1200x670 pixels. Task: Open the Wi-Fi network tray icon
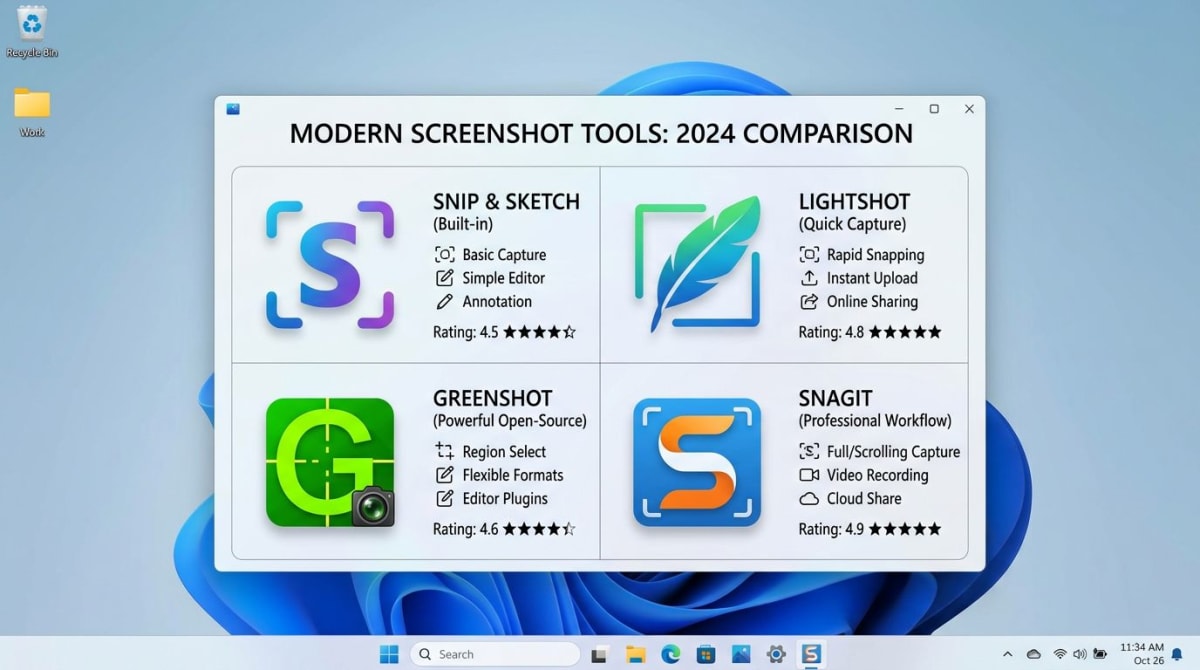[x=1060, y=655]
